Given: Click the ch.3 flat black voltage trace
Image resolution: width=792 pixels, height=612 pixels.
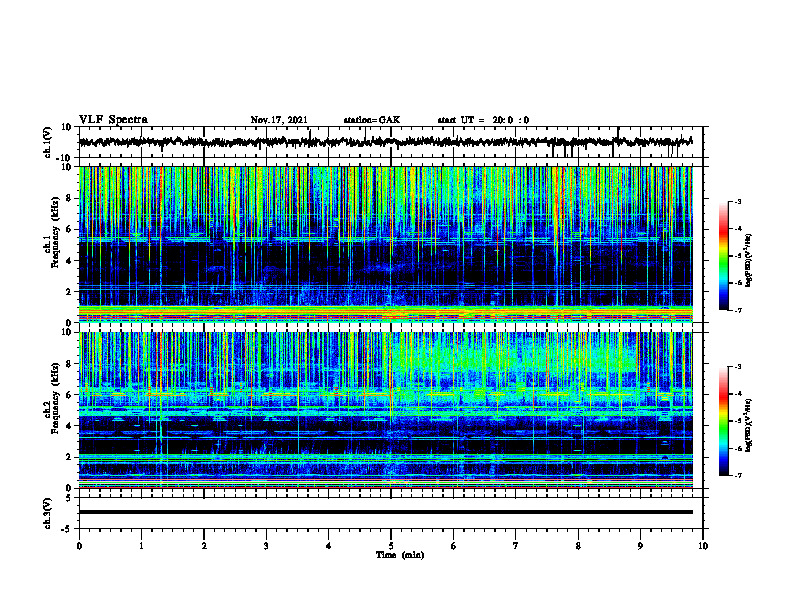Looking at the screenshot, I should (385, 512).
